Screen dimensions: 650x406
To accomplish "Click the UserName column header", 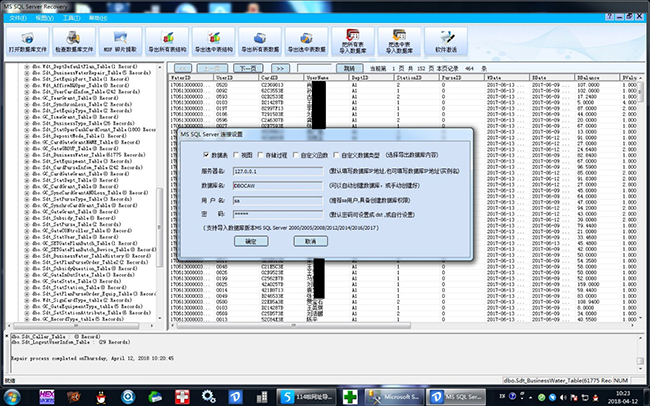I will click(x=326, y=78).
